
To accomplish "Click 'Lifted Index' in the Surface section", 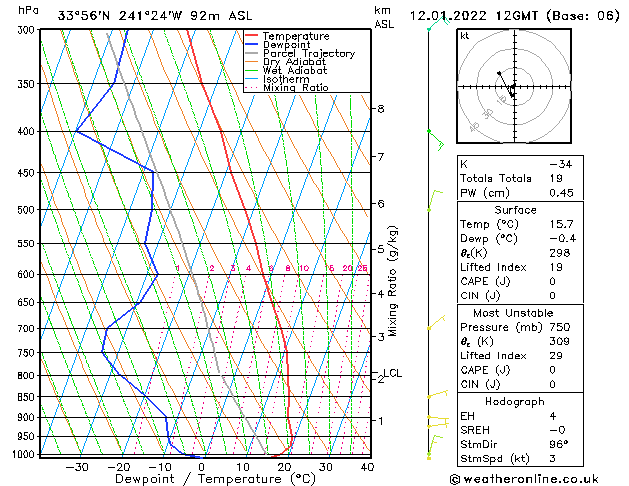I will pyautogui.click(x=493, y=267).
